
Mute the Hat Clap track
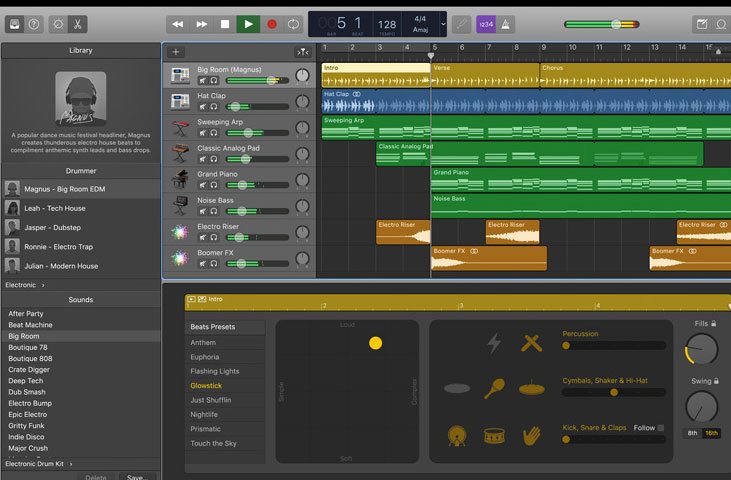[x=202, y=106]
